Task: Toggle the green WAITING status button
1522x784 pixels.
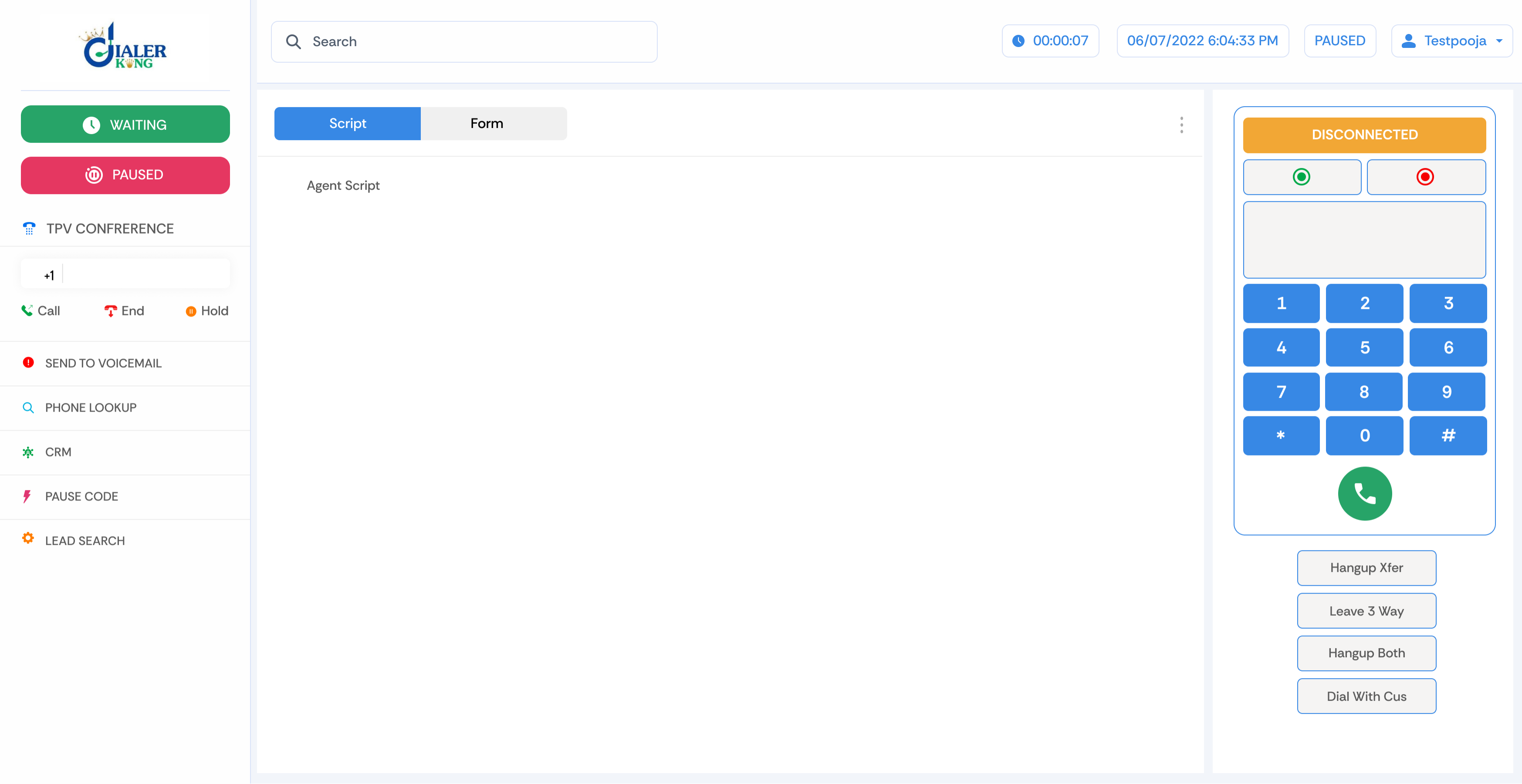Action: pyautogui.click(x=125, y=124)
